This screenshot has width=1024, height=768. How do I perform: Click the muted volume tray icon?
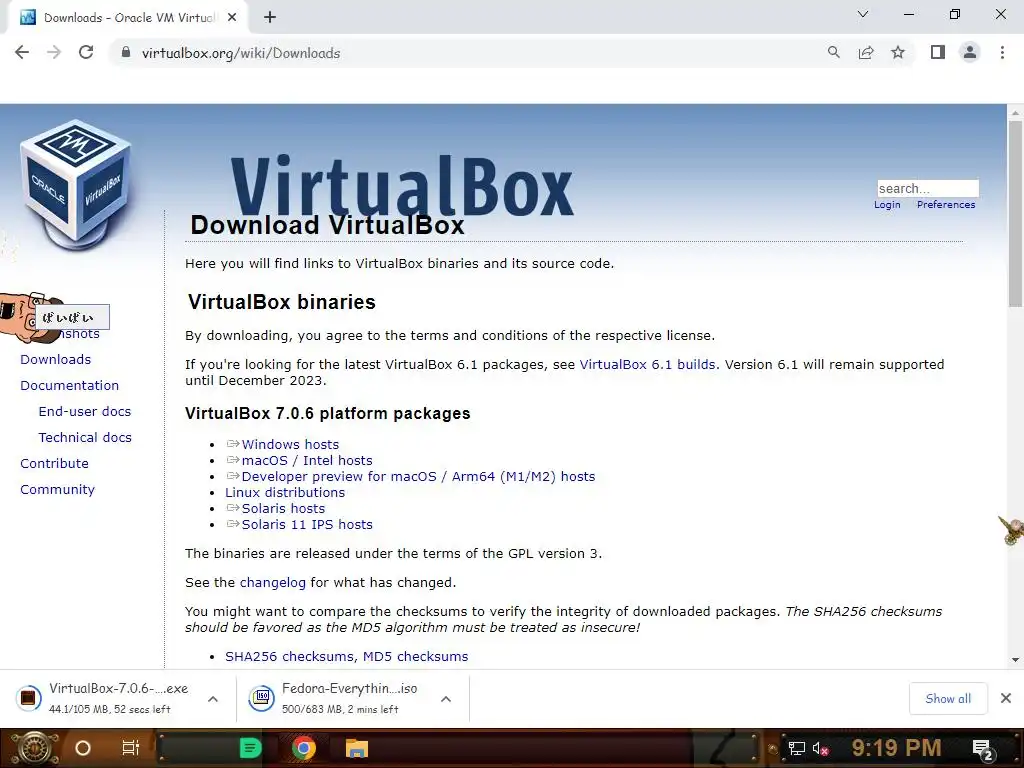(820, 748)
